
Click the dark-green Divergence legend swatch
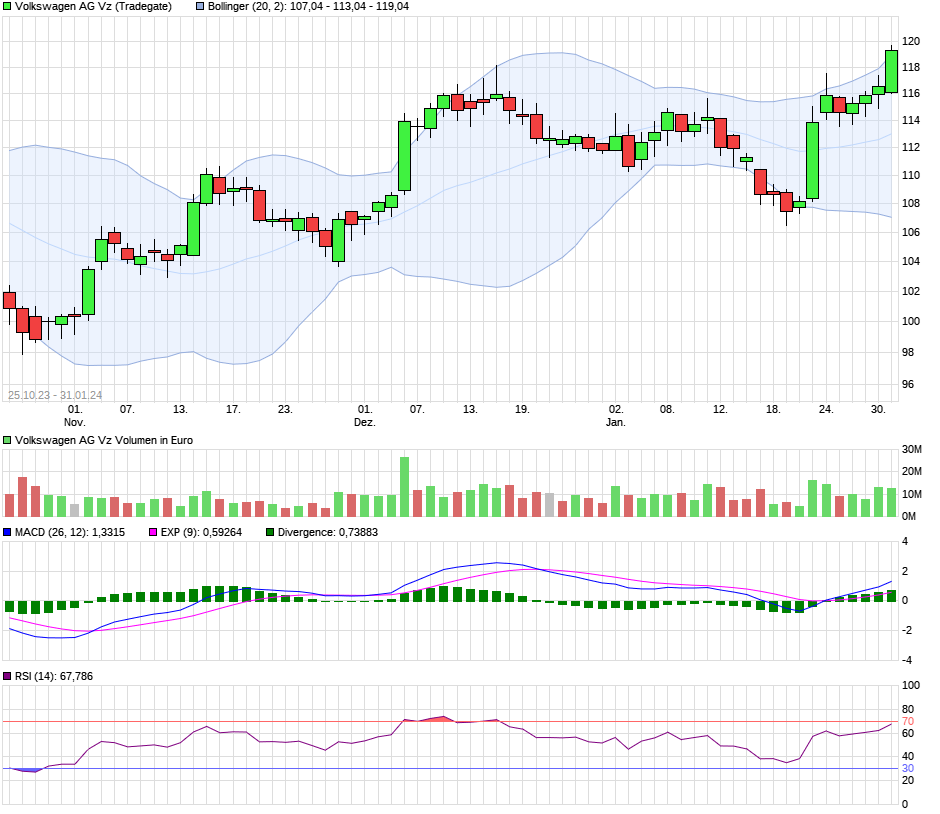click(x=270, y=532)
